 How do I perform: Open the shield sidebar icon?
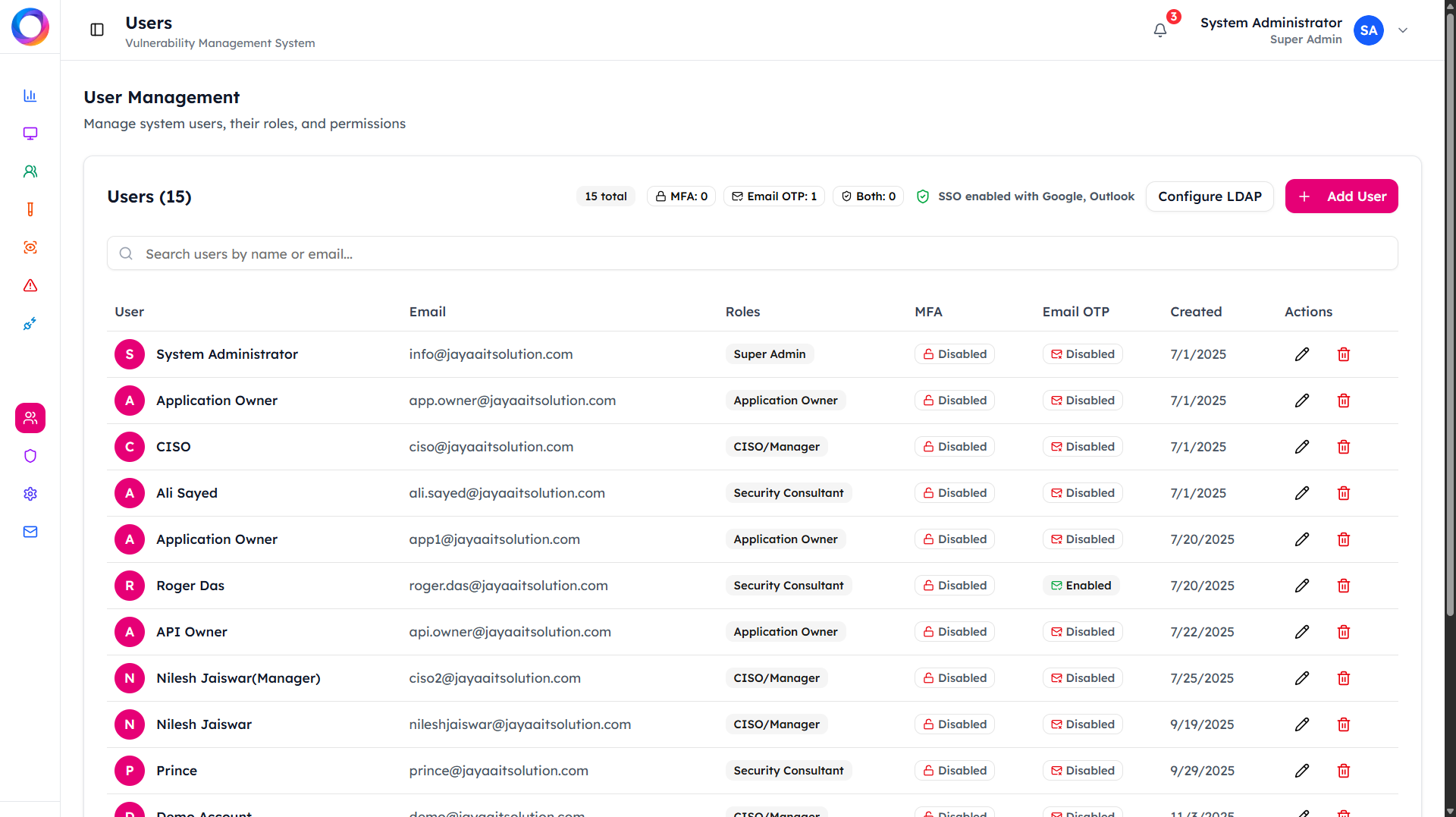(x=30, y=456)
